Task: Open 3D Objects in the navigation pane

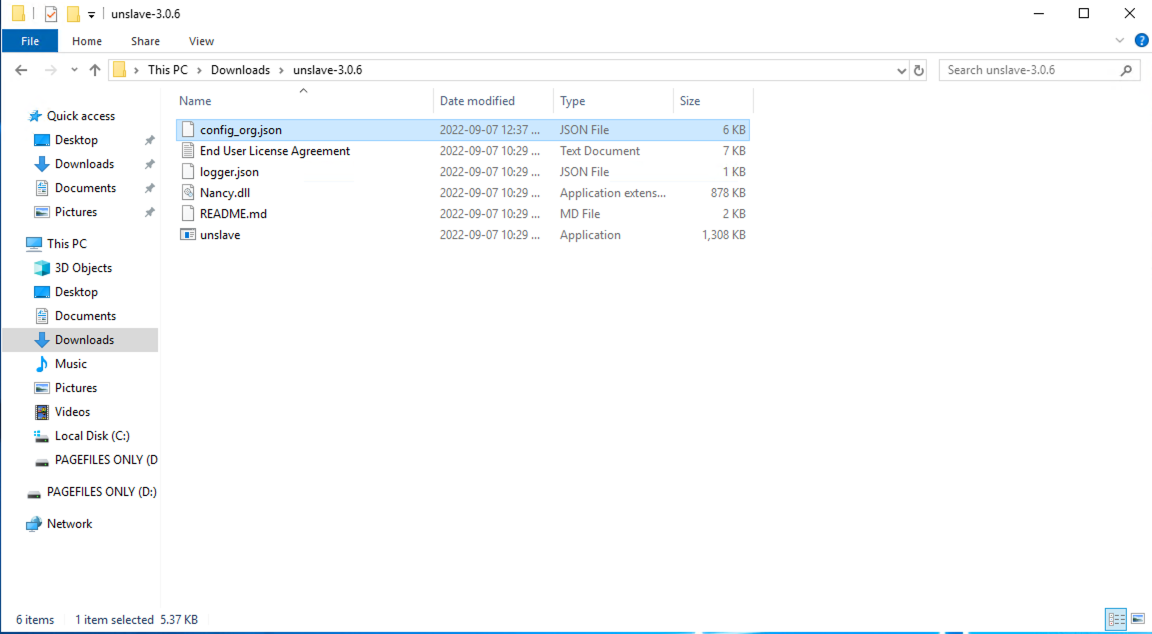Action: 83,268
